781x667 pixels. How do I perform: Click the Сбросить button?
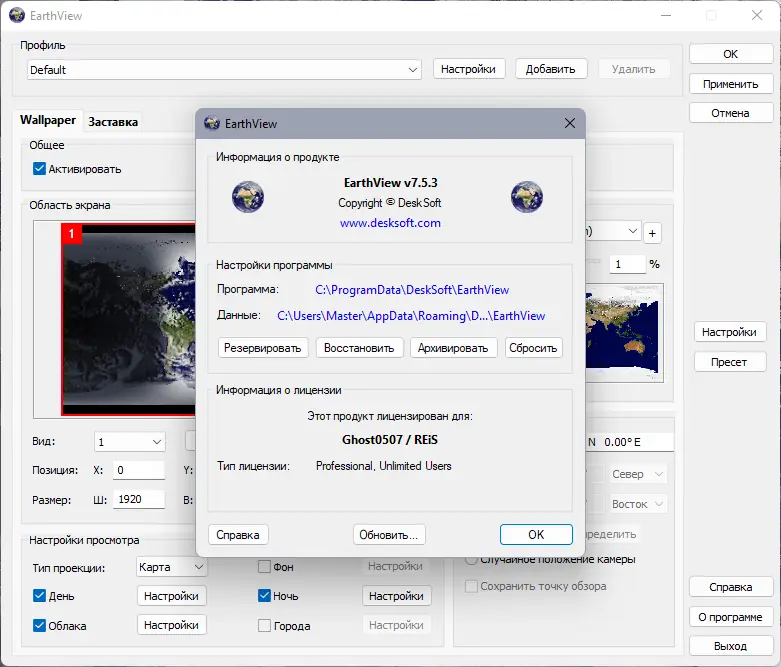pyautogui.click(x=533, y=348)
